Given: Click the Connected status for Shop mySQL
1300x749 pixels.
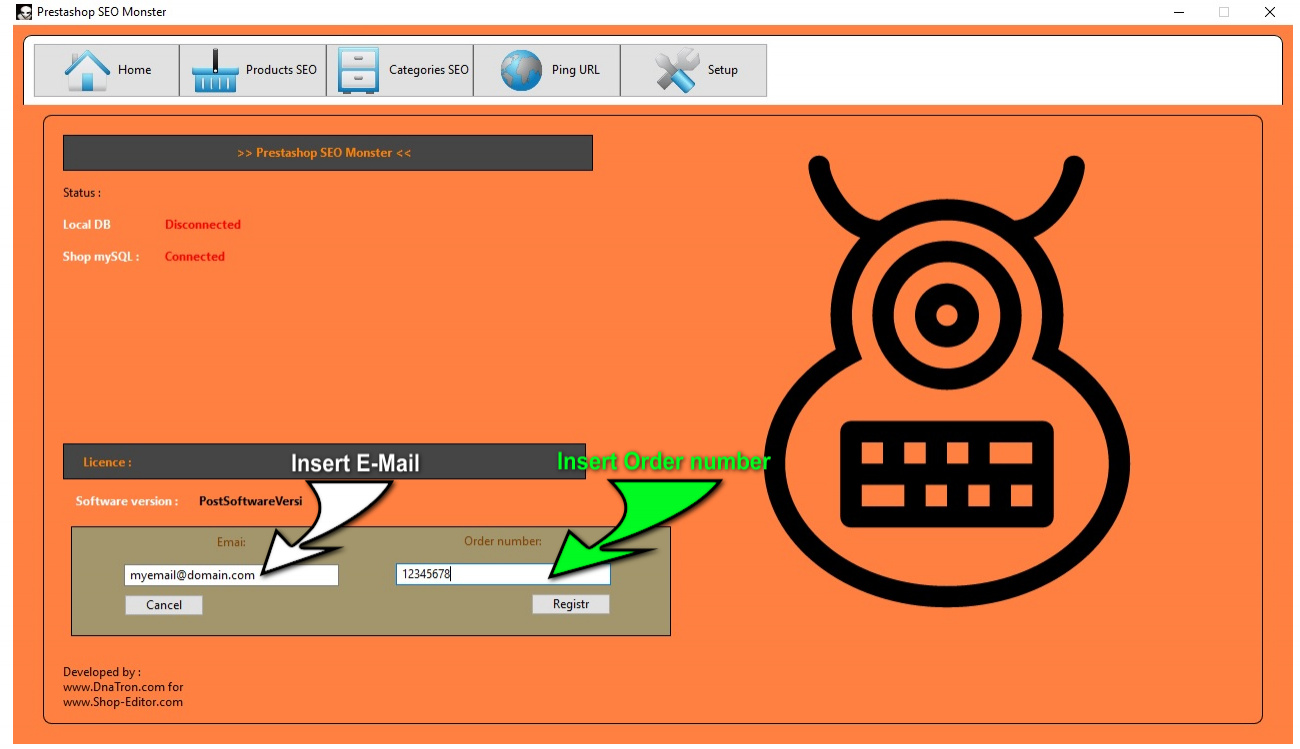Looking at the screenshot, I should click(x=195, y=257).
